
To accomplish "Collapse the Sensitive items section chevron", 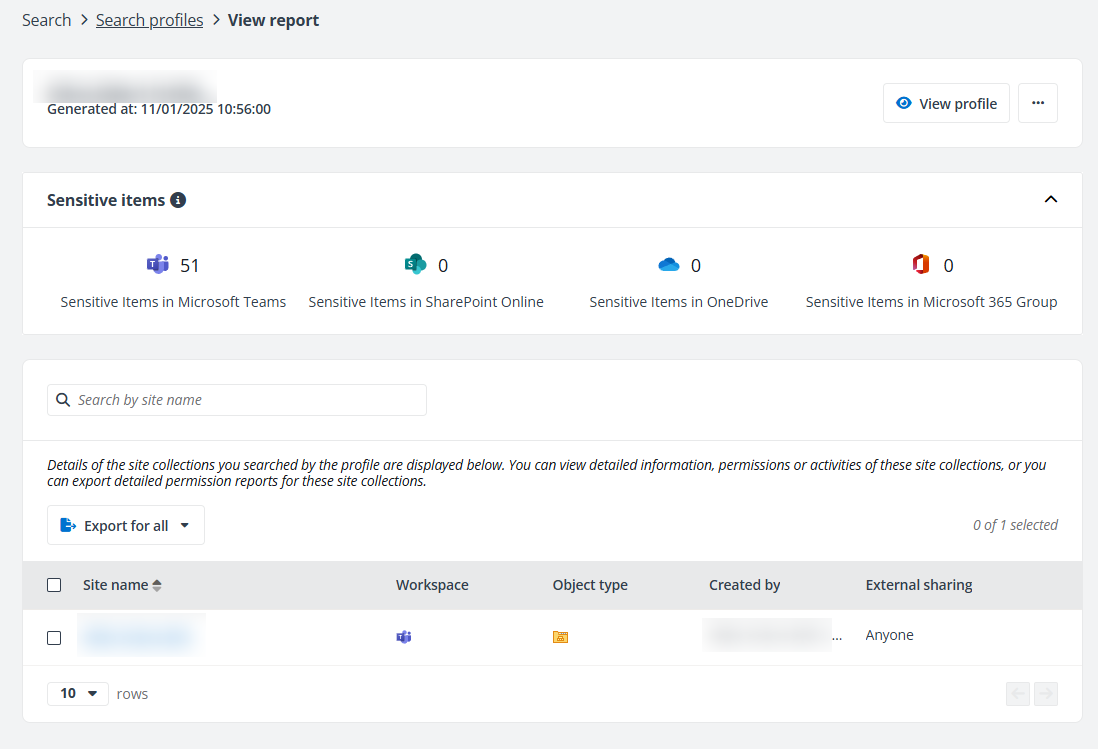I will pyautogui.click(x=1051, y=200).
